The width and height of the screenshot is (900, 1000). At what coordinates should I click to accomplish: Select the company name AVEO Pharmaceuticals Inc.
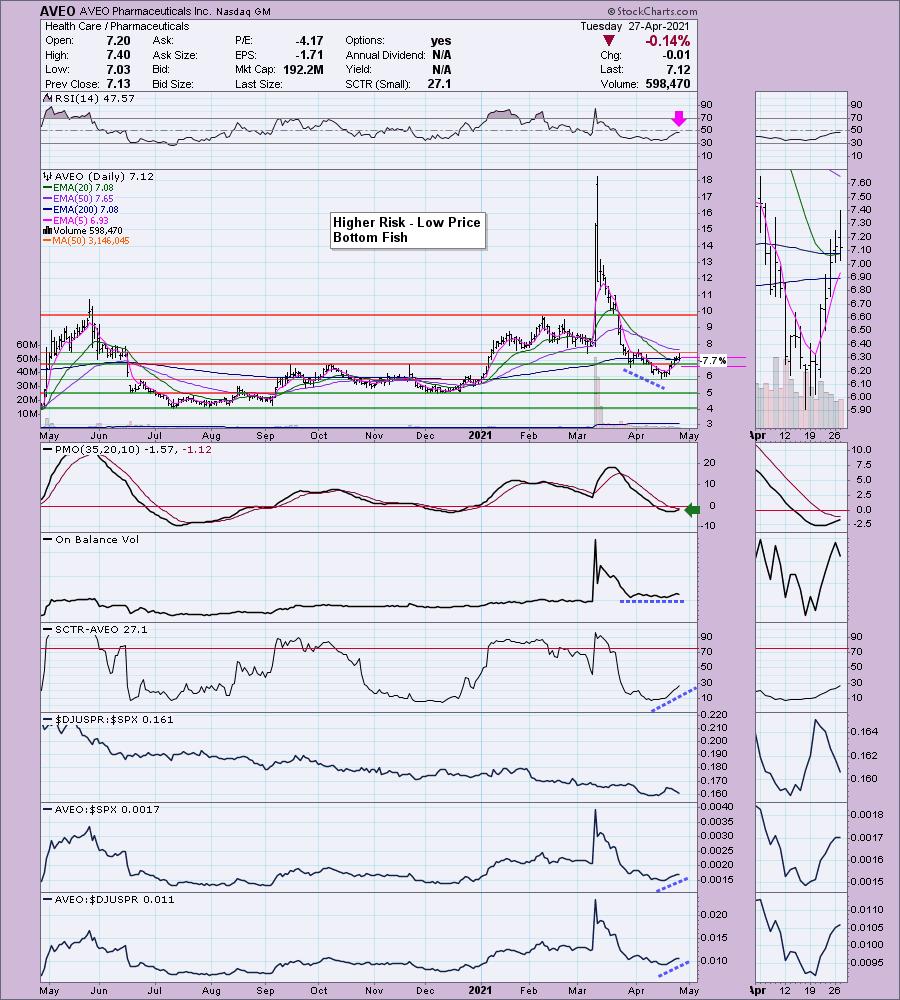(145, 11)
